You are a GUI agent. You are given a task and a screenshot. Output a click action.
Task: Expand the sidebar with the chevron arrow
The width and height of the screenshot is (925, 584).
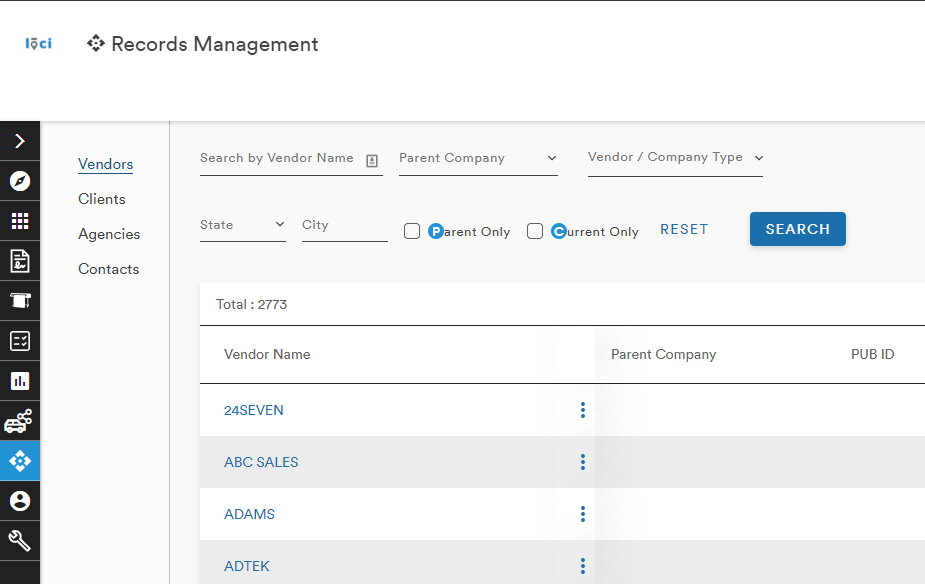tap(19, 141)
